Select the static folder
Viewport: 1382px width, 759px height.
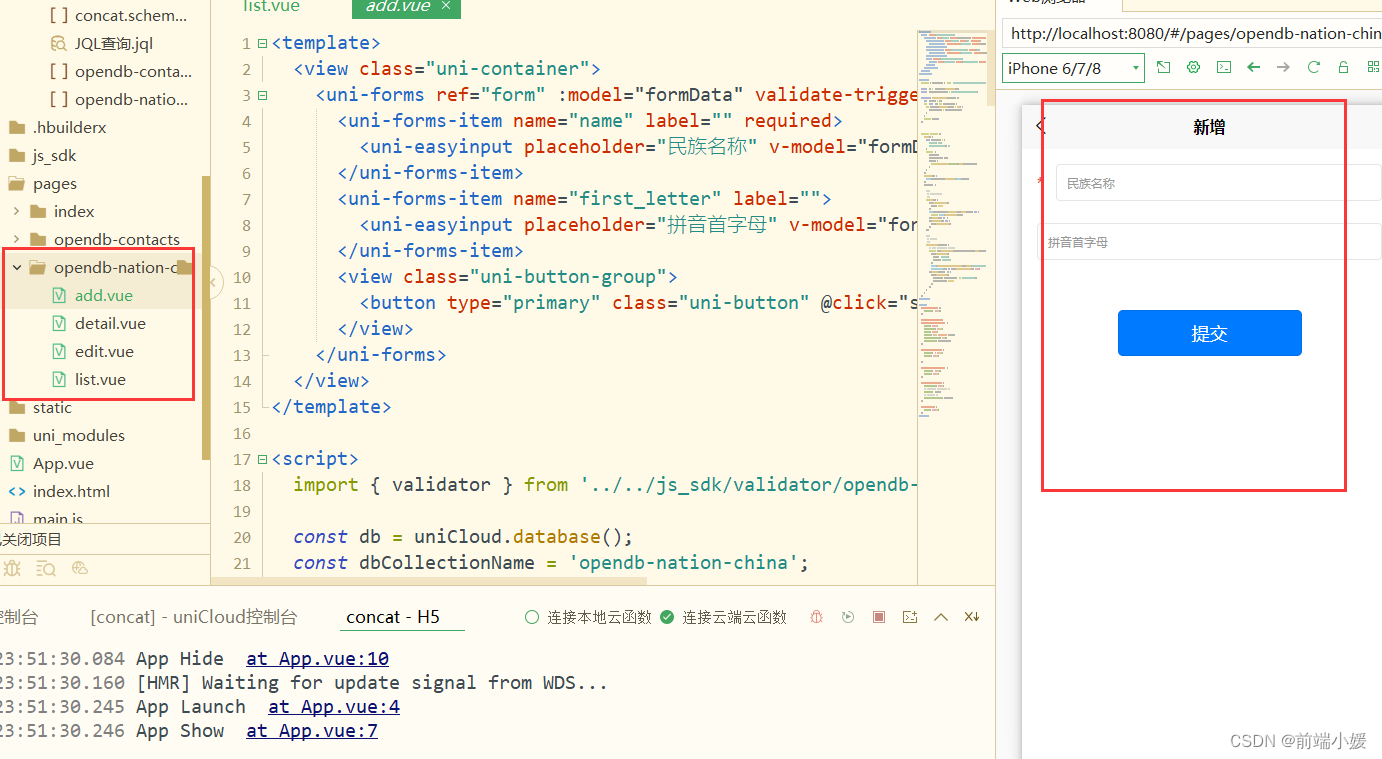point(52,407)
